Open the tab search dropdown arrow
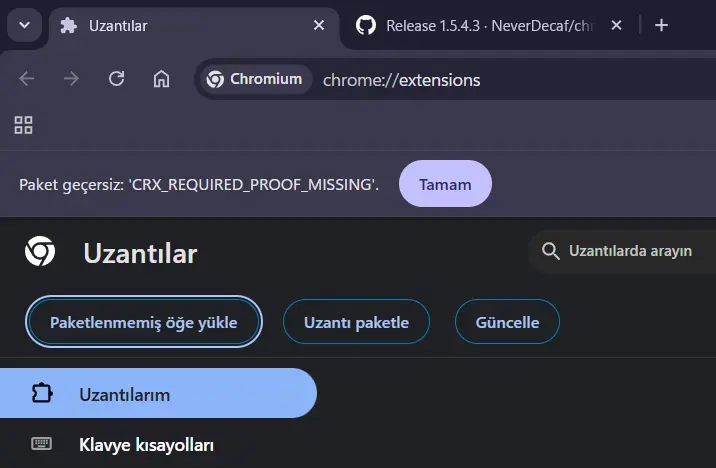Screen dimensions: 716x468 [x=25, y=25]
